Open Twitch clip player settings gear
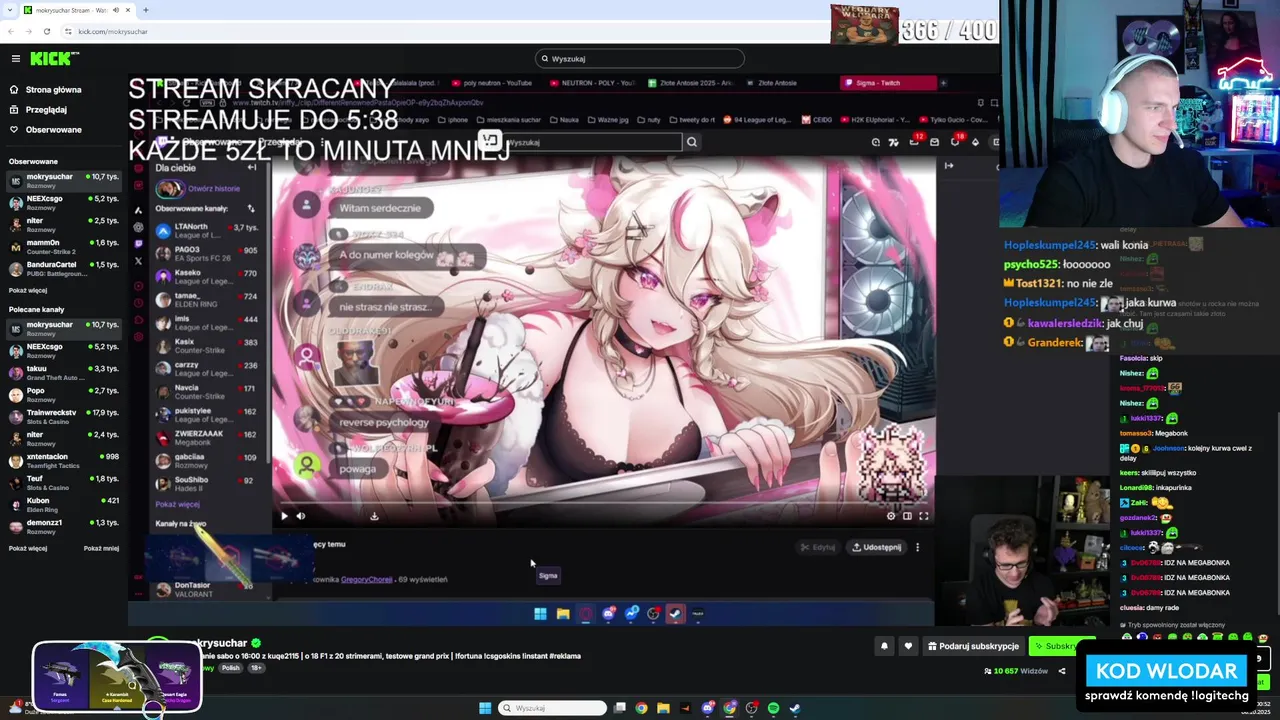 891,516
